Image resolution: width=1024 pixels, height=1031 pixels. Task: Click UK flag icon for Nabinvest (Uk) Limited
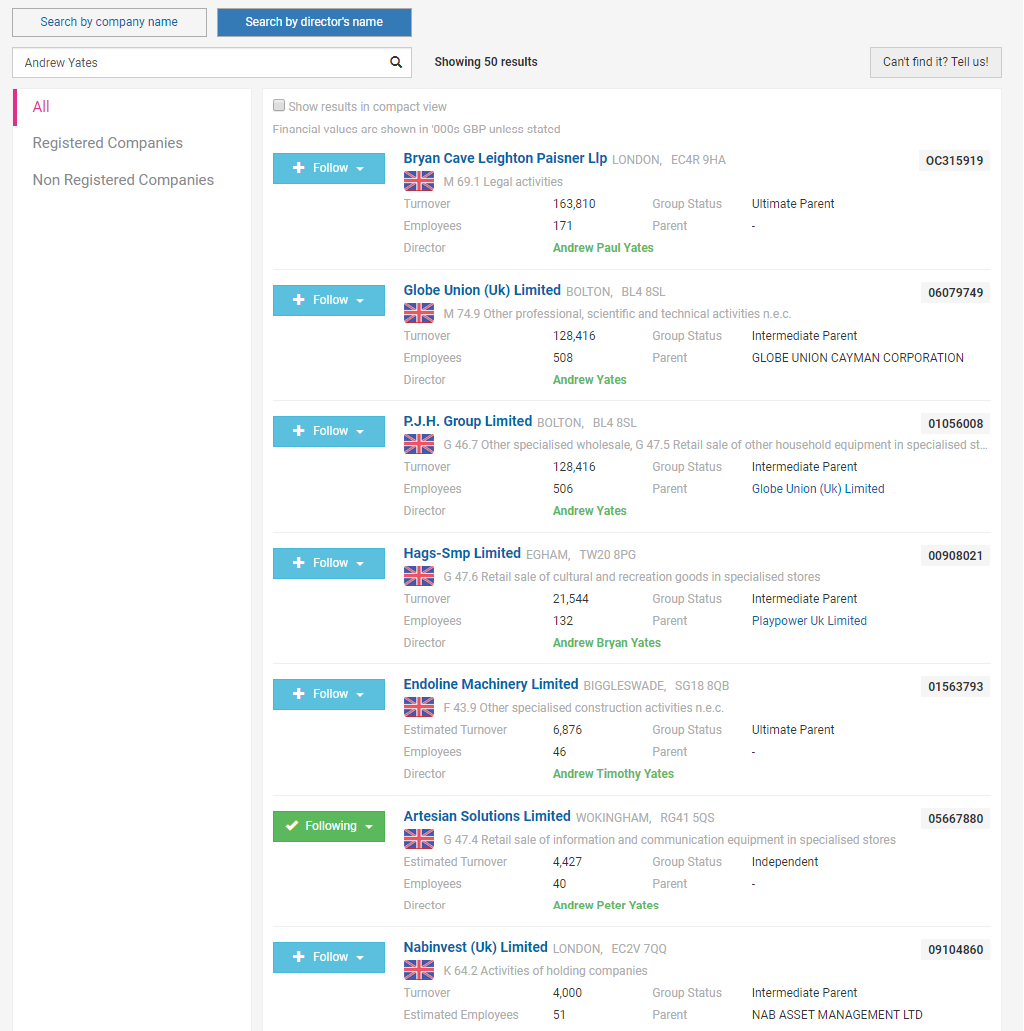[x=419, y=970]
